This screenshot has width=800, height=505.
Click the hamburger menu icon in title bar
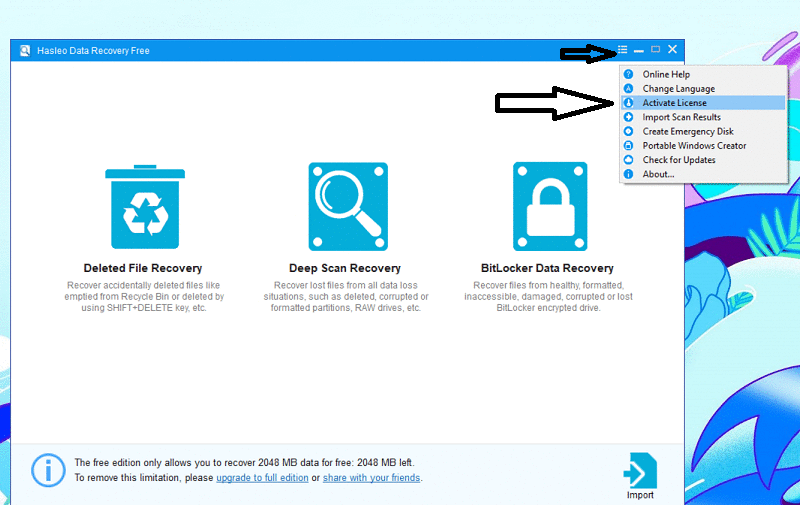pyautogui.click(x=622, y=50)
